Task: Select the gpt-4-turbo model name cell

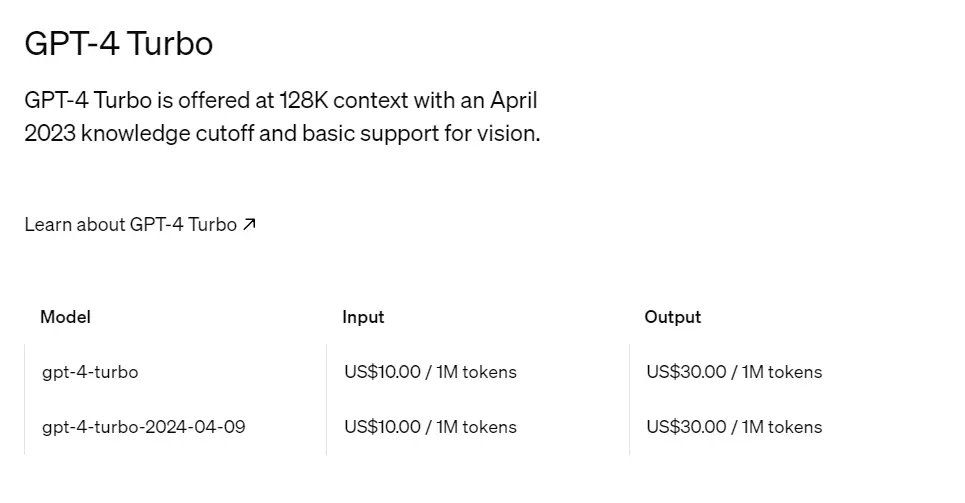Action: (90, 372)
